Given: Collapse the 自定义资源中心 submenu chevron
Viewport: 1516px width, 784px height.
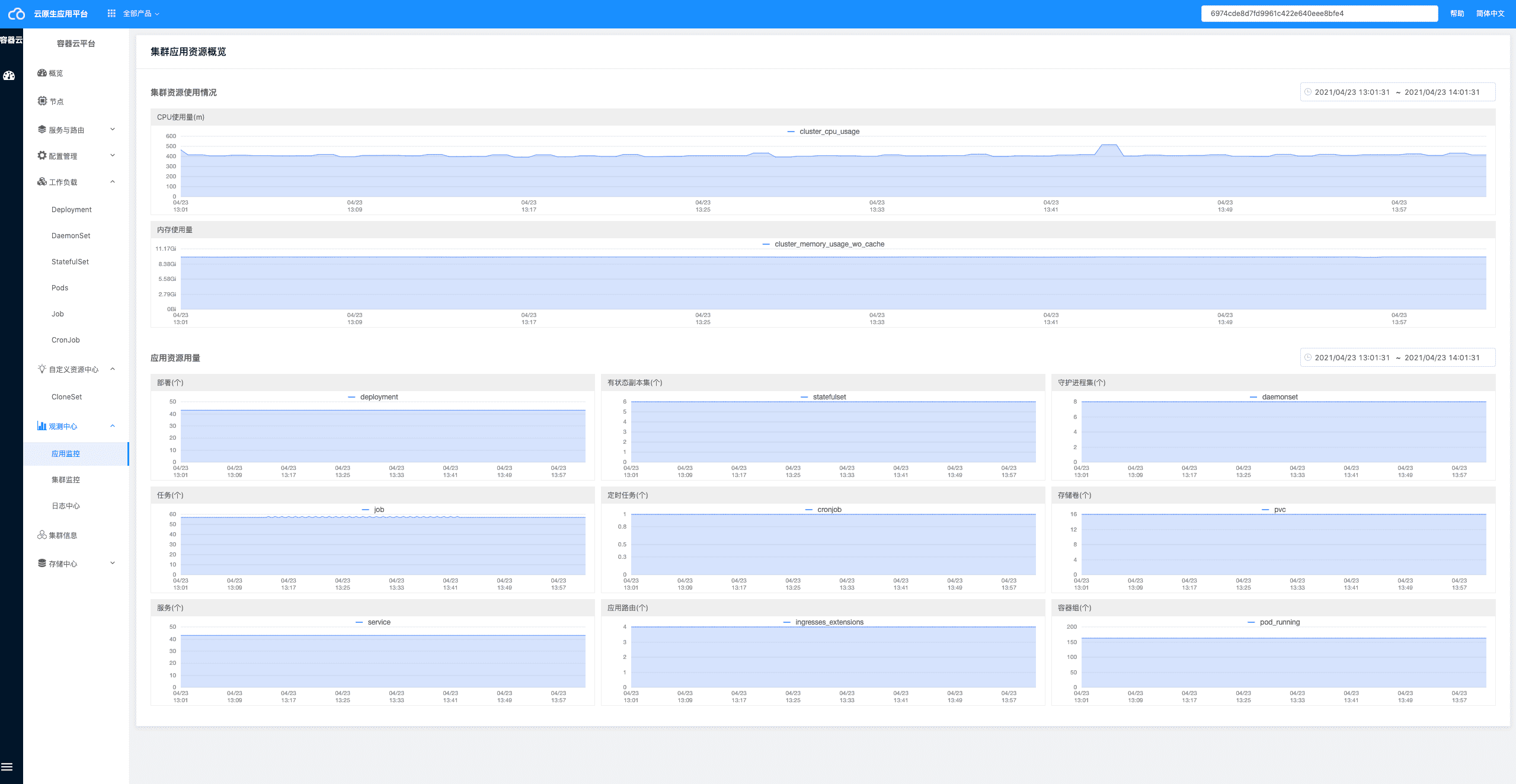Looking at the screenshot, I should 113,369.
